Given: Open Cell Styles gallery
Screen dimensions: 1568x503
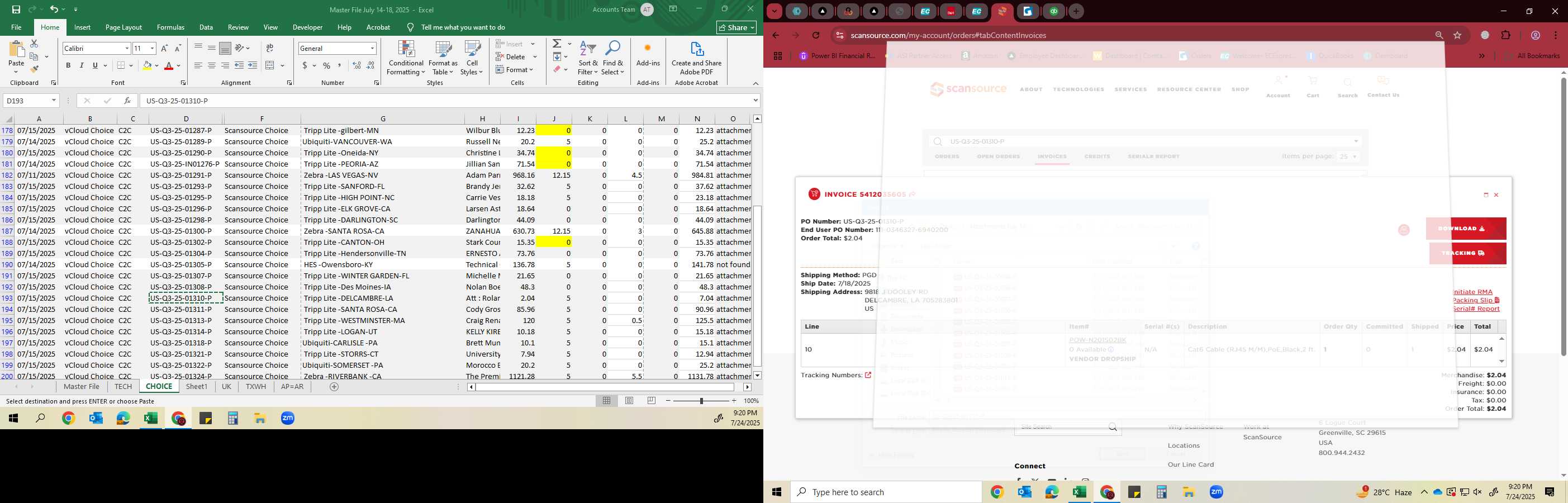Looking at the screenshot, I should (x=472, y=59).
